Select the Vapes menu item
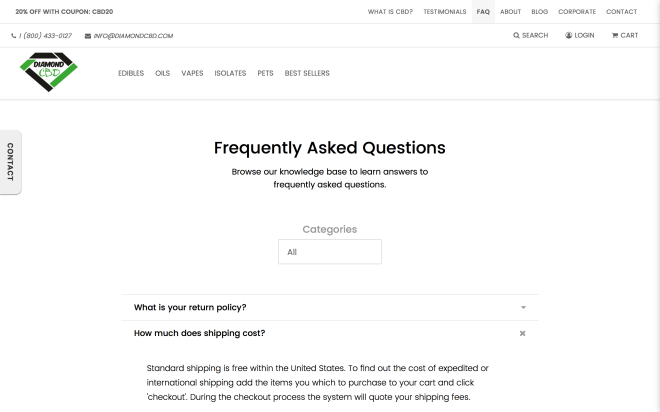This screenshot has width=660, height=412. (x=192, y=73)
